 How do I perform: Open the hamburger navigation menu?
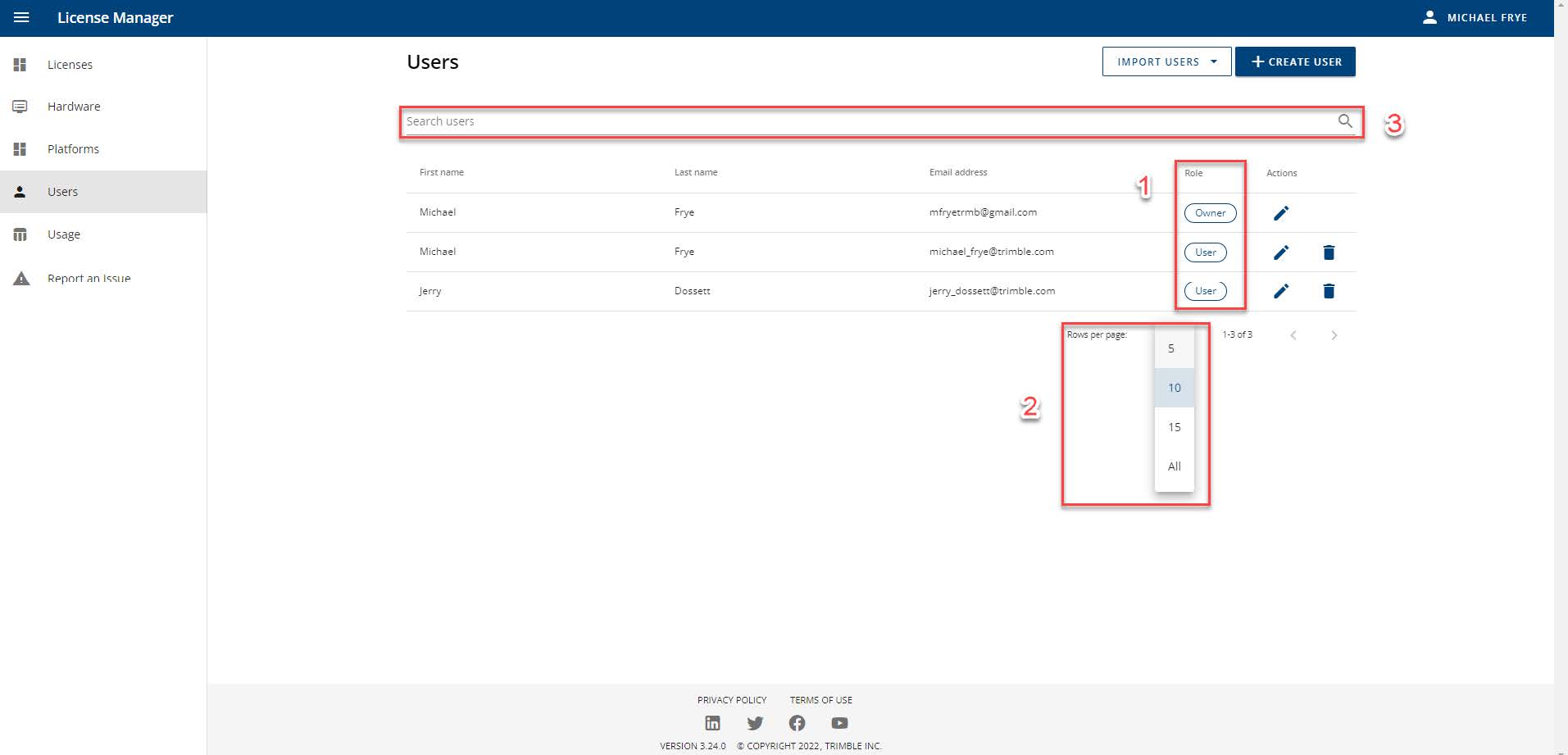22,17
